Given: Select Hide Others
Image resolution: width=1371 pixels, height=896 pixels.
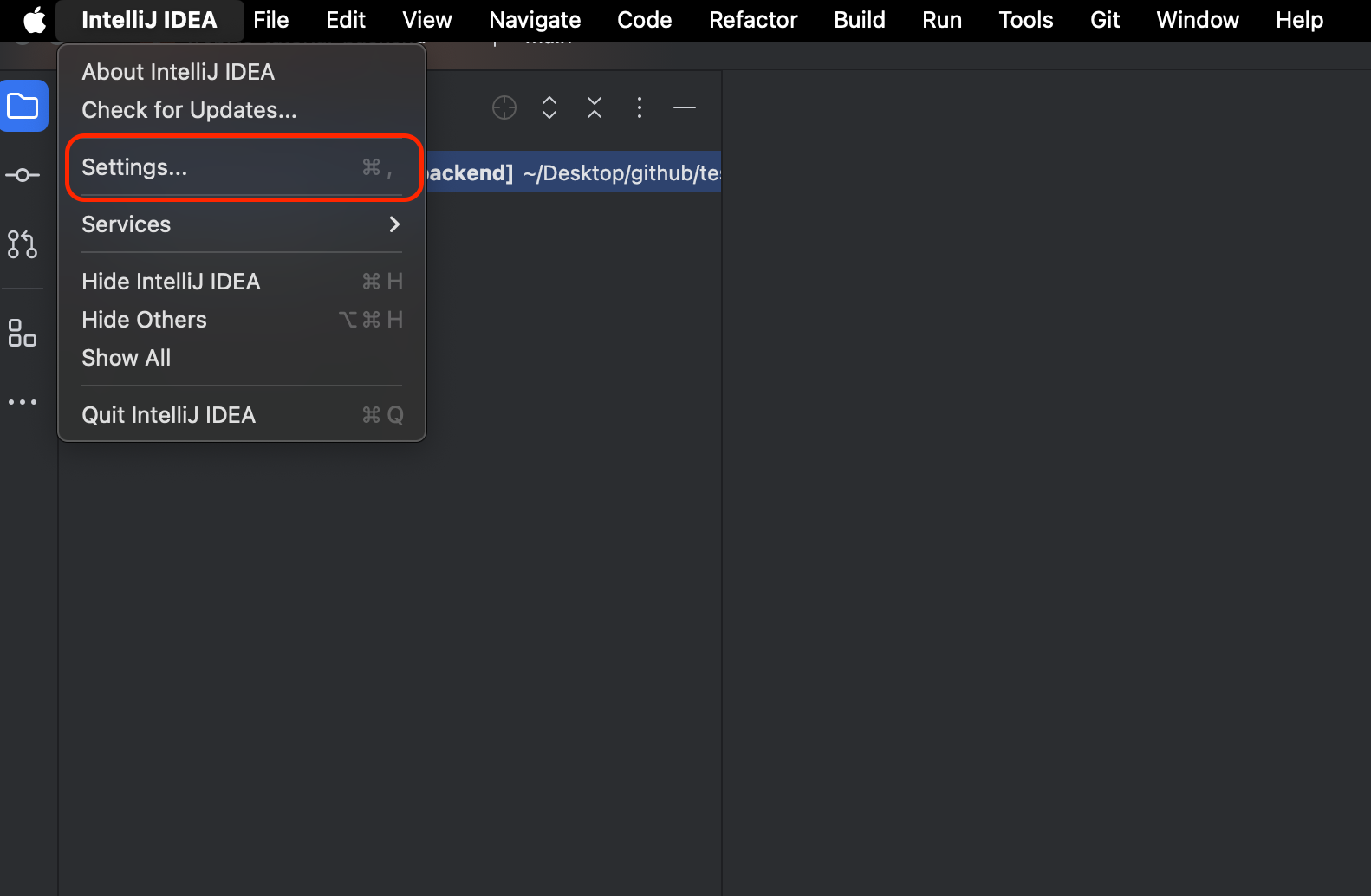Looking at the screenshot, I should [242, 320].
